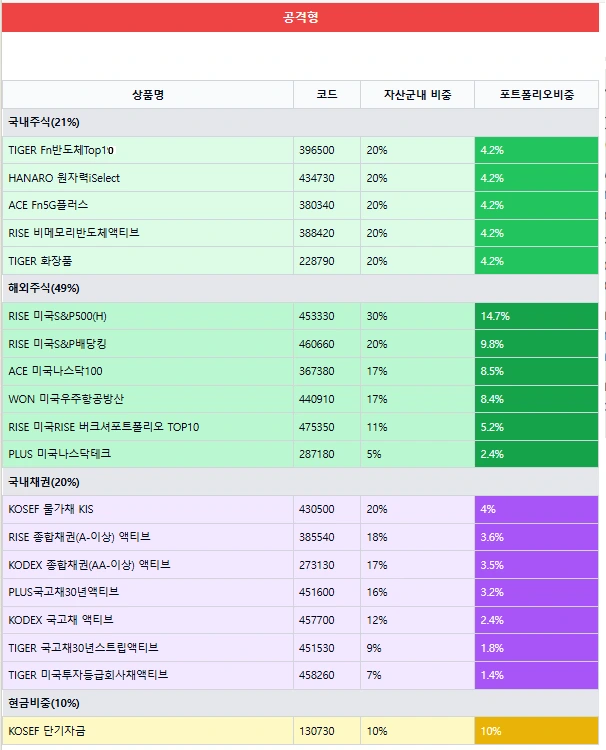Image resolution: width=606 pixels, height=750 pixels.
Task: Click RISE 비메모리반도체액티브 product name
Action: [x=74, y=233]
